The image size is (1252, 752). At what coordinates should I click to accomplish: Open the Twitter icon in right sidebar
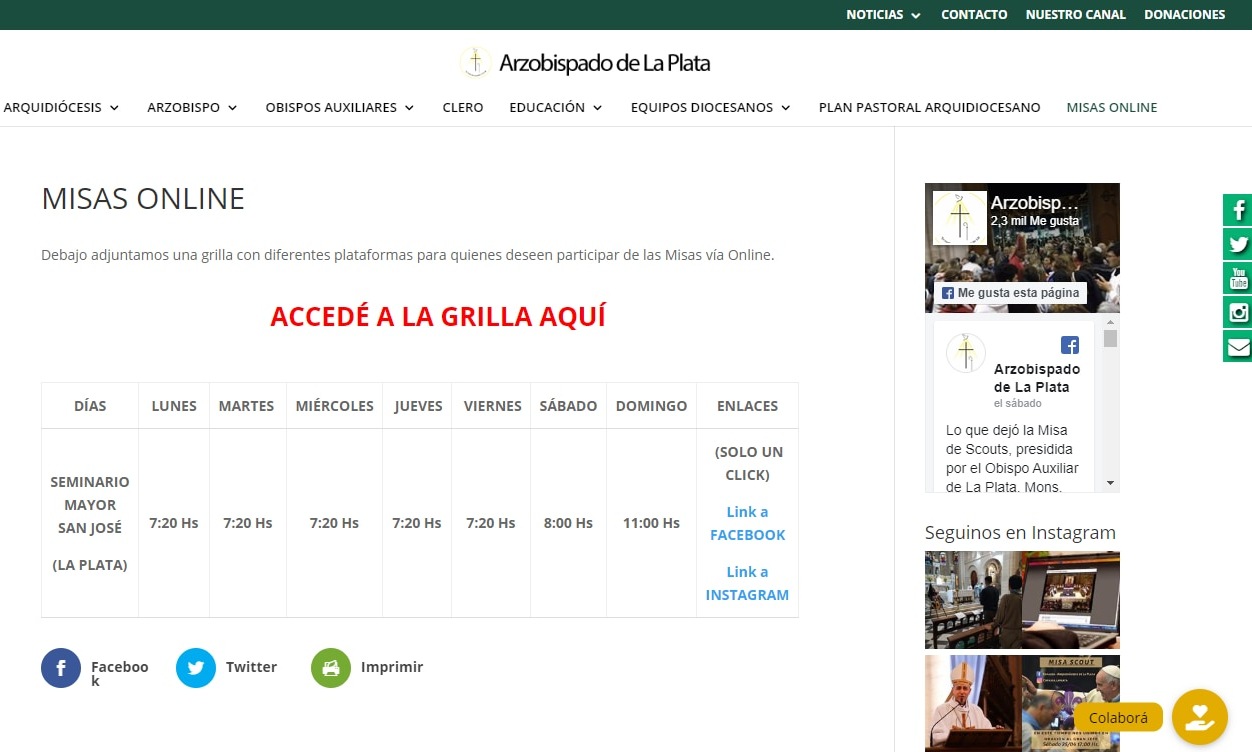tap(1238, 244)
